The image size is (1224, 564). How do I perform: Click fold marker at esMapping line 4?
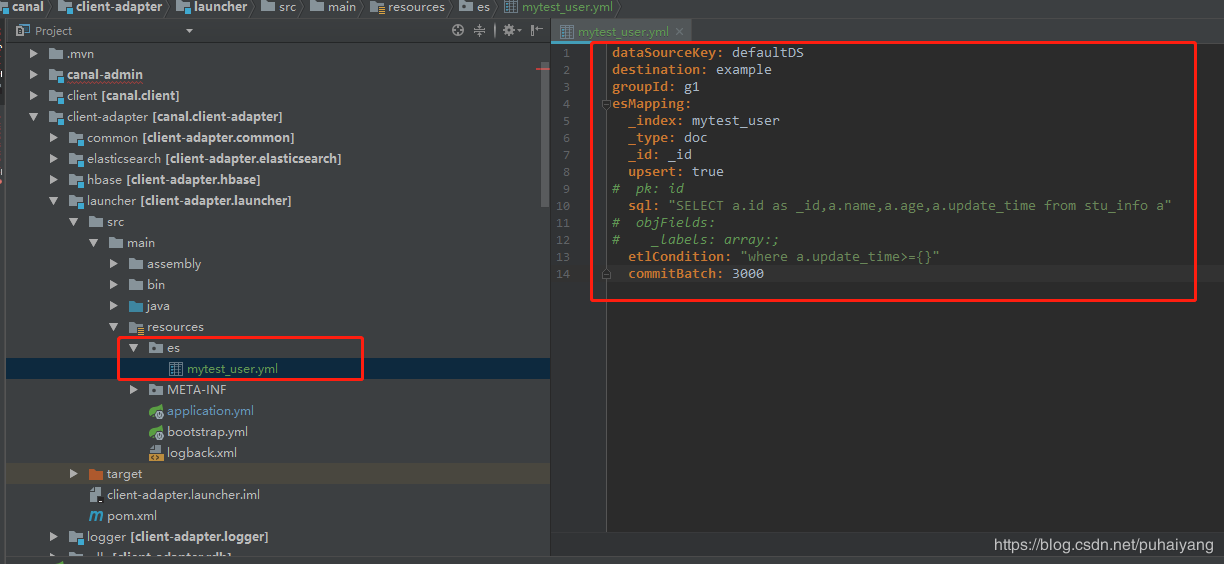605,104
